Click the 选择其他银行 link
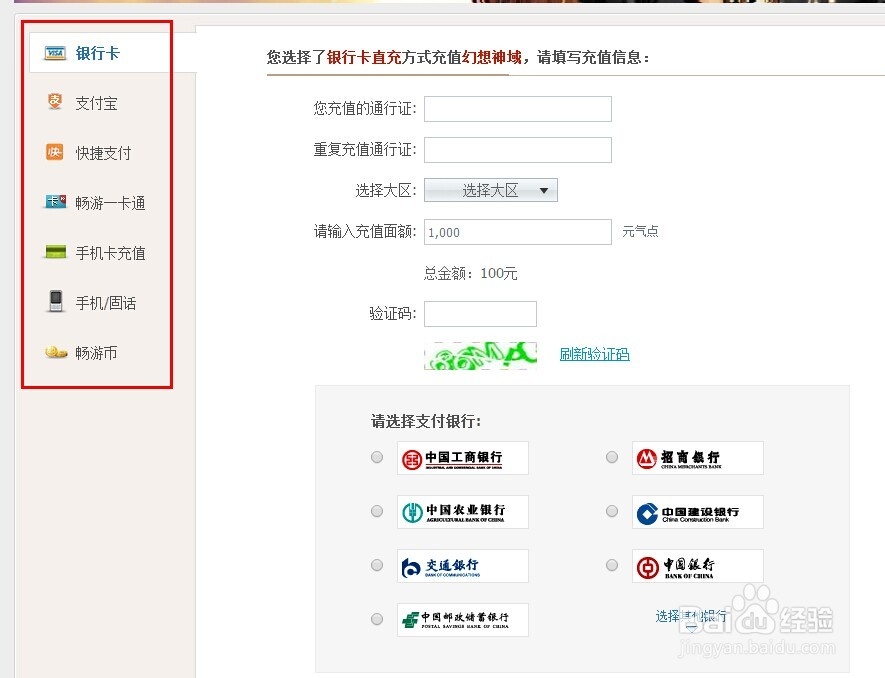885x678 pixels. click(x=691, y=616)
